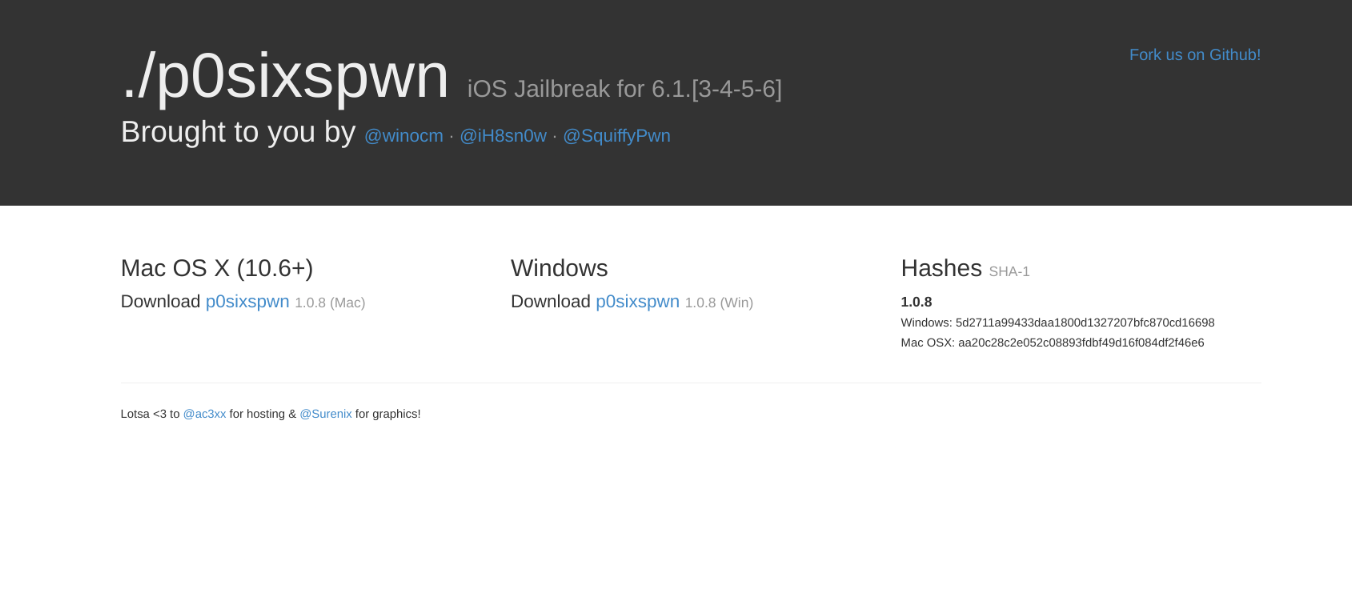
Task: Click the Brought to you by text
Action: pos(238,132)
